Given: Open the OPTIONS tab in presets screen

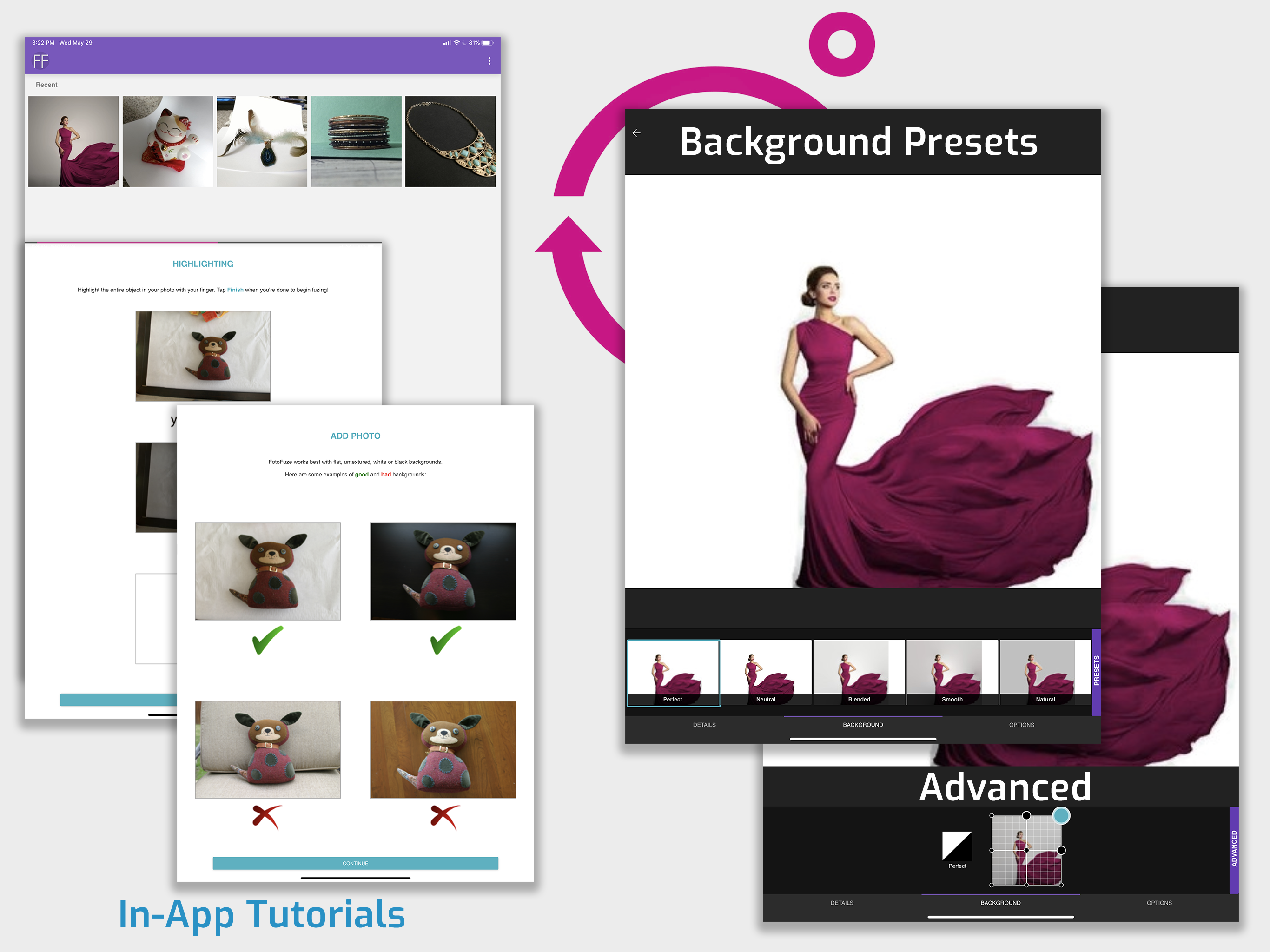Looking at the screenshot, I should (x=1021, y=725).
